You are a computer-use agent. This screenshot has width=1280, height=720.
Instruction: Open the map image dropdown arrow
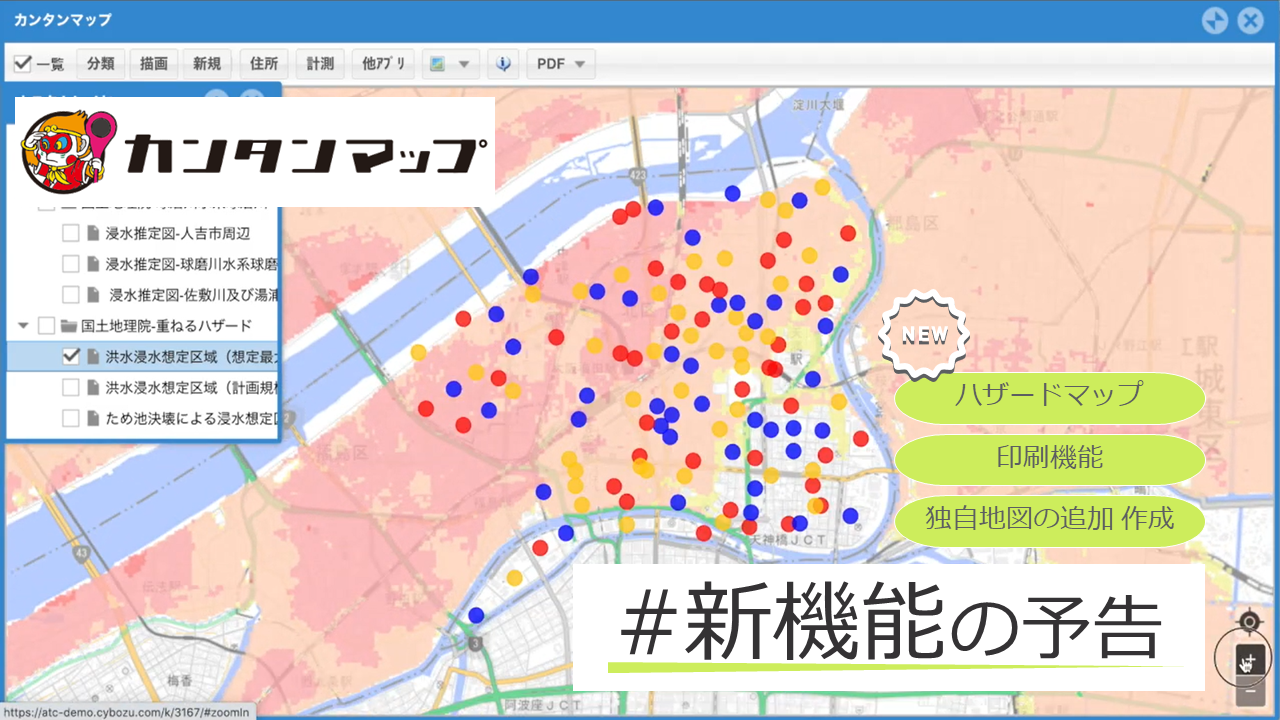click(463, 64)
